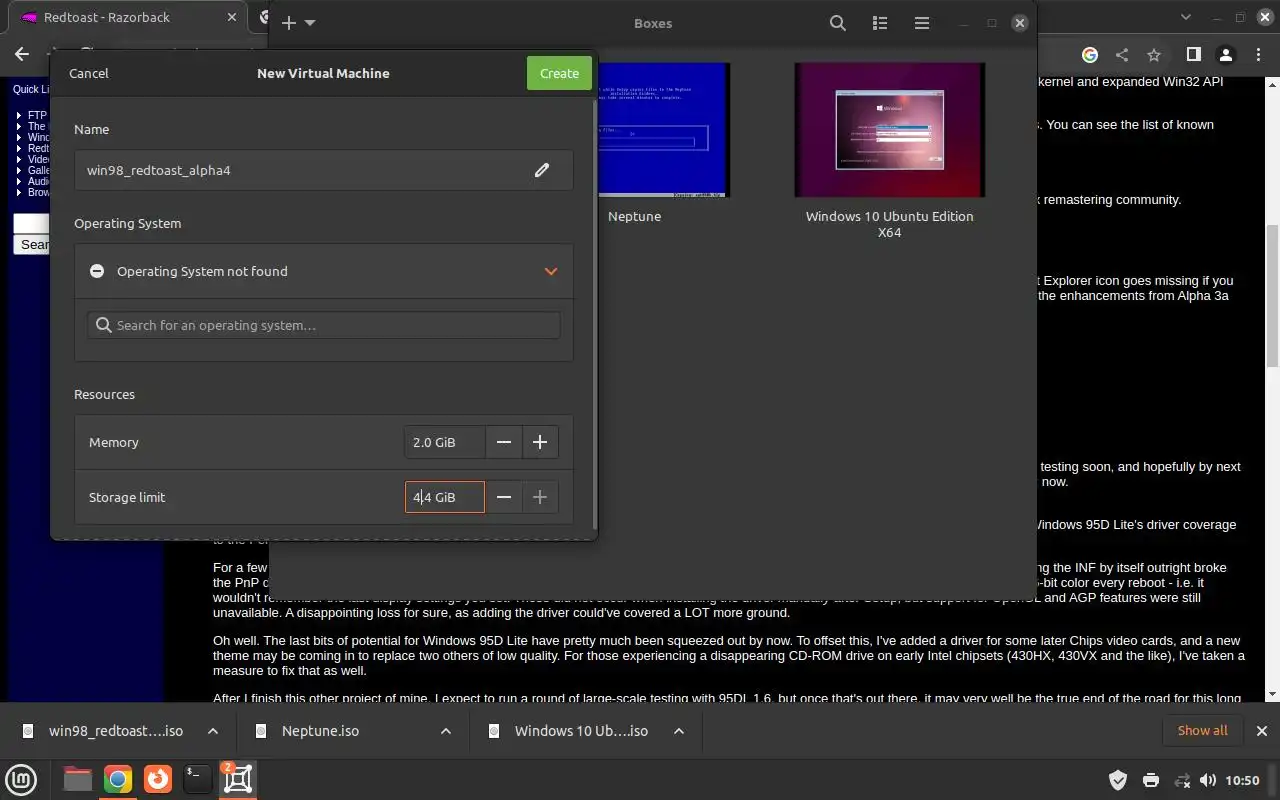Click the Operating System not found row
This screenshot has width=1280, height=800.
(324, 271)
